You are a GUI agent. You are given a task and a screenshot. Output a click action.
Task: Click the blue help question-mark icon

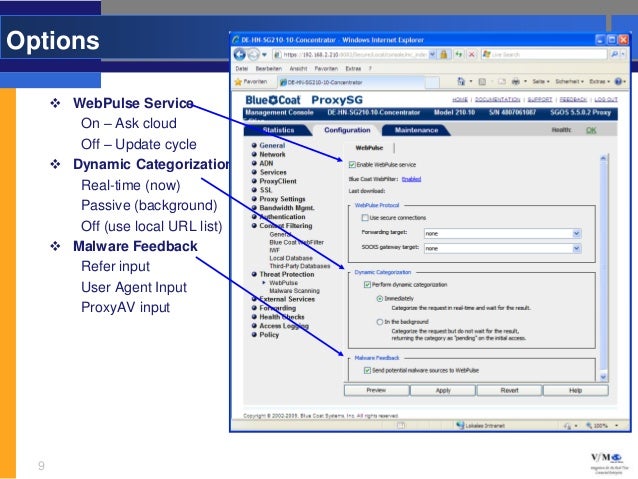(x=618, y=82)
